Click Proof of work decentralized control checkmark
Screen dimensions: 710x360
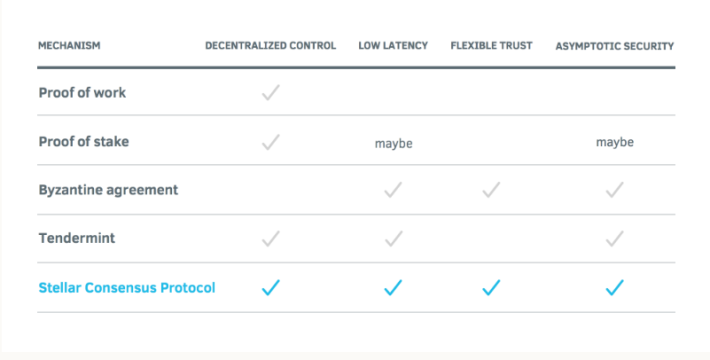tap(271, 92)
